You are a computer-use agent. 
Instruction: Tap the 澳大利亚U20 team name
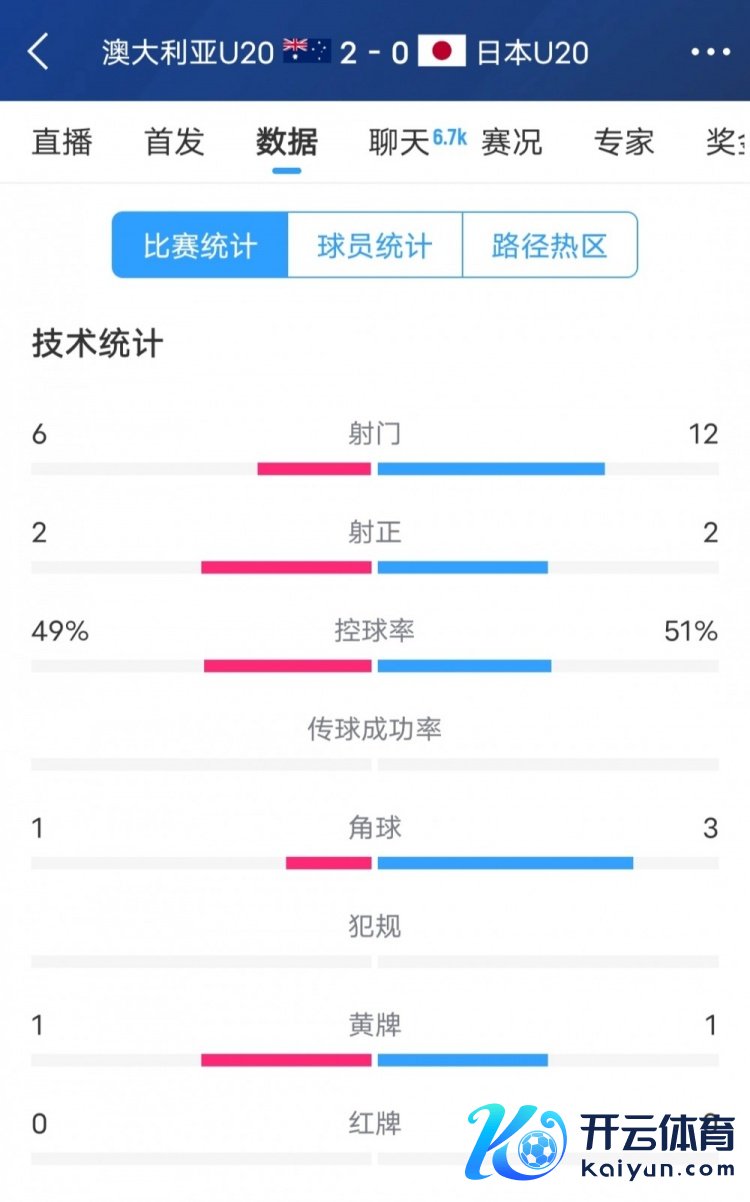pyautogui.click(x=188, y=52)
